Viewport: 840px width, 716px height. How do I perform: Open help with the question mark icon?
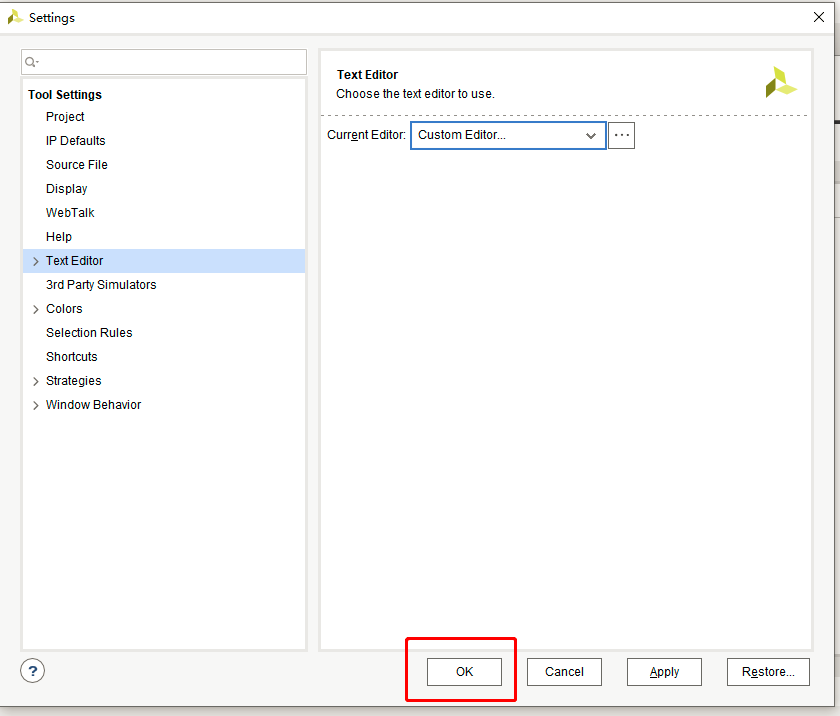33,670
